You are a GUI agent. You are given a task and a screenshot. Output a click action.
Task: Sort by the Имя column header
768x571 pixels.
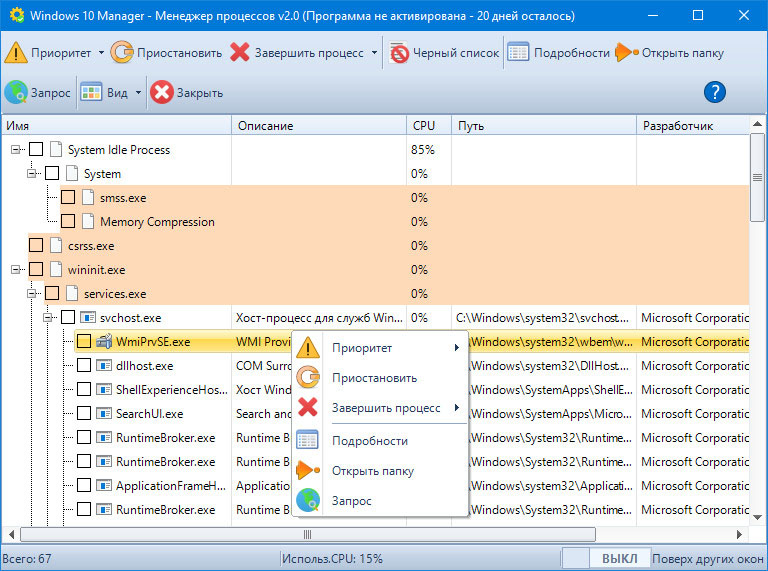[x=116, y=125]
